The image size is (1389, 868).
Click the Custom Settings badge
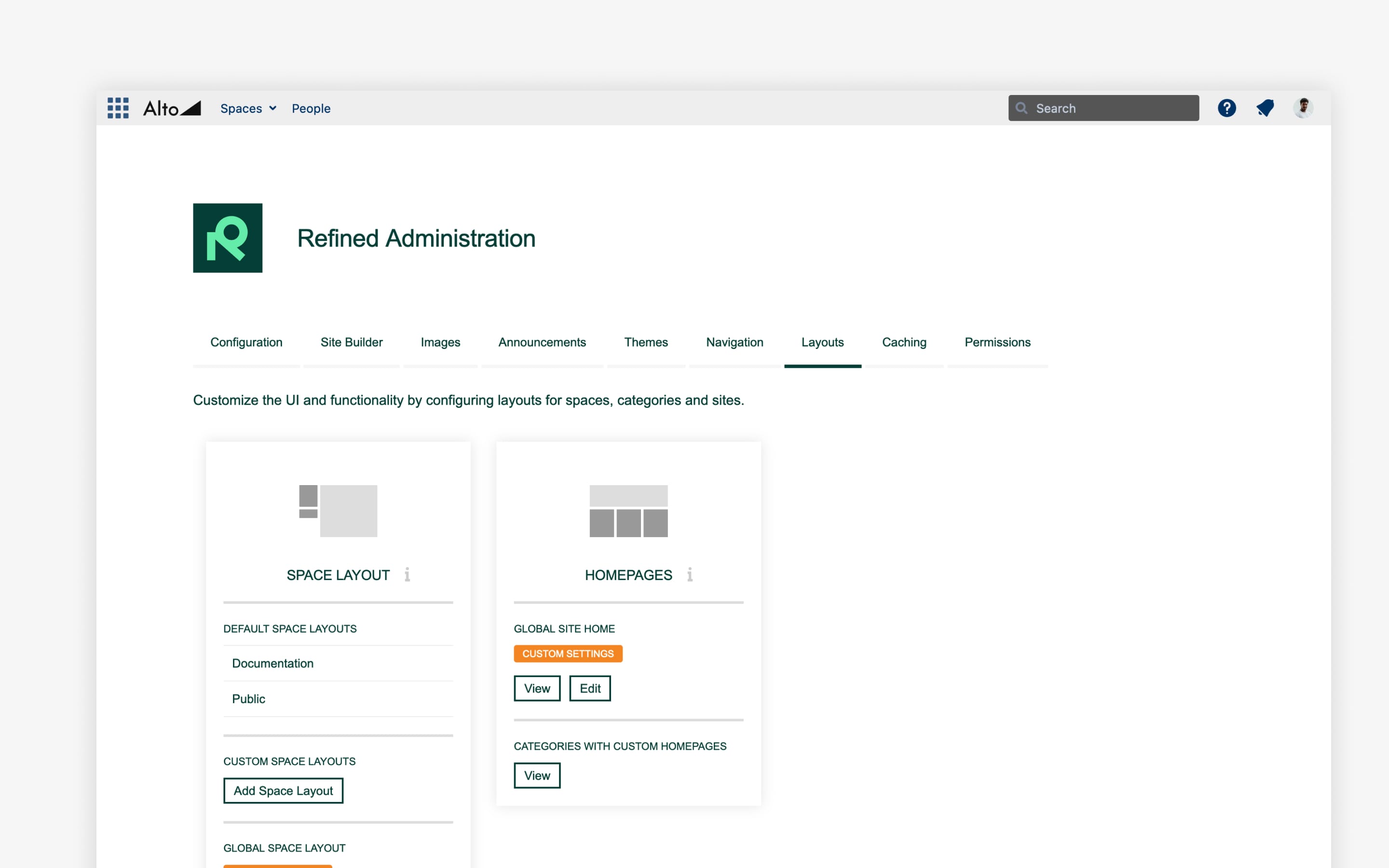pos(568,653)
